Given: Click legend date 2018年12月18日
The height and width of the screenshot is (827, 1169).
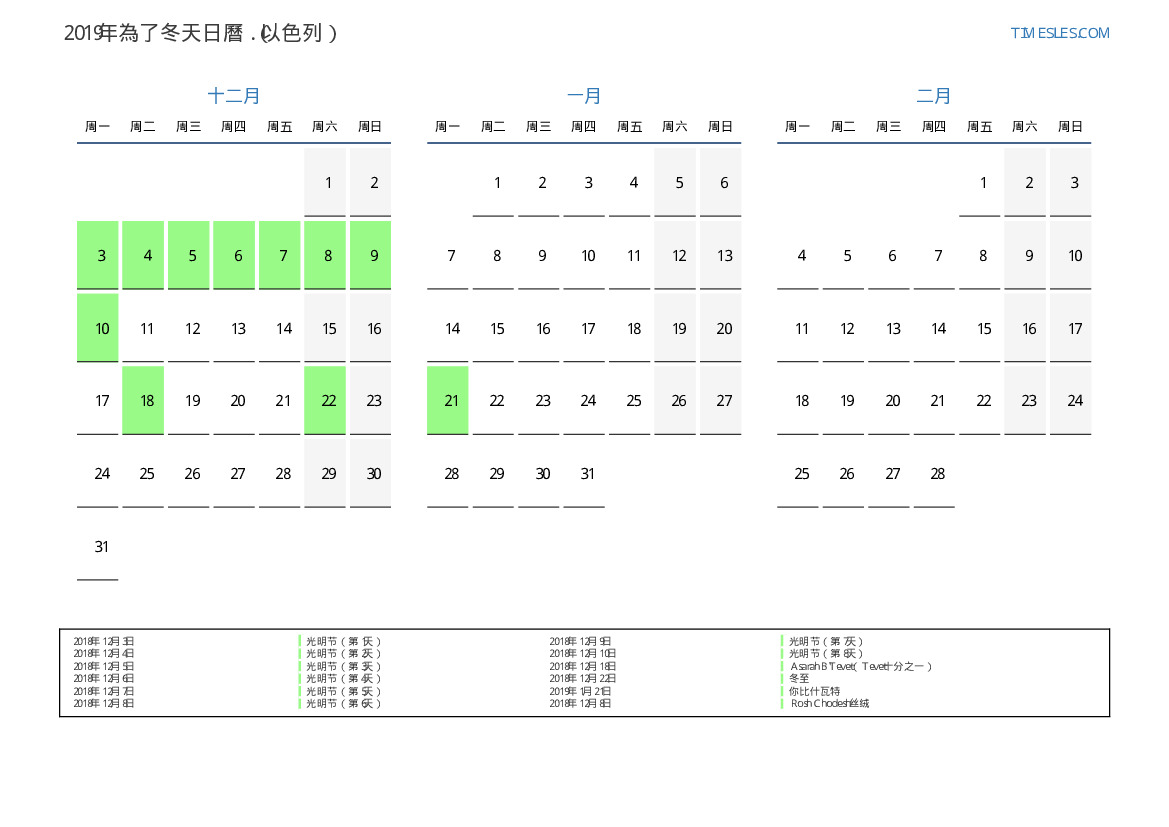Looking at the screenshot, I should click(x=583, y=666).
